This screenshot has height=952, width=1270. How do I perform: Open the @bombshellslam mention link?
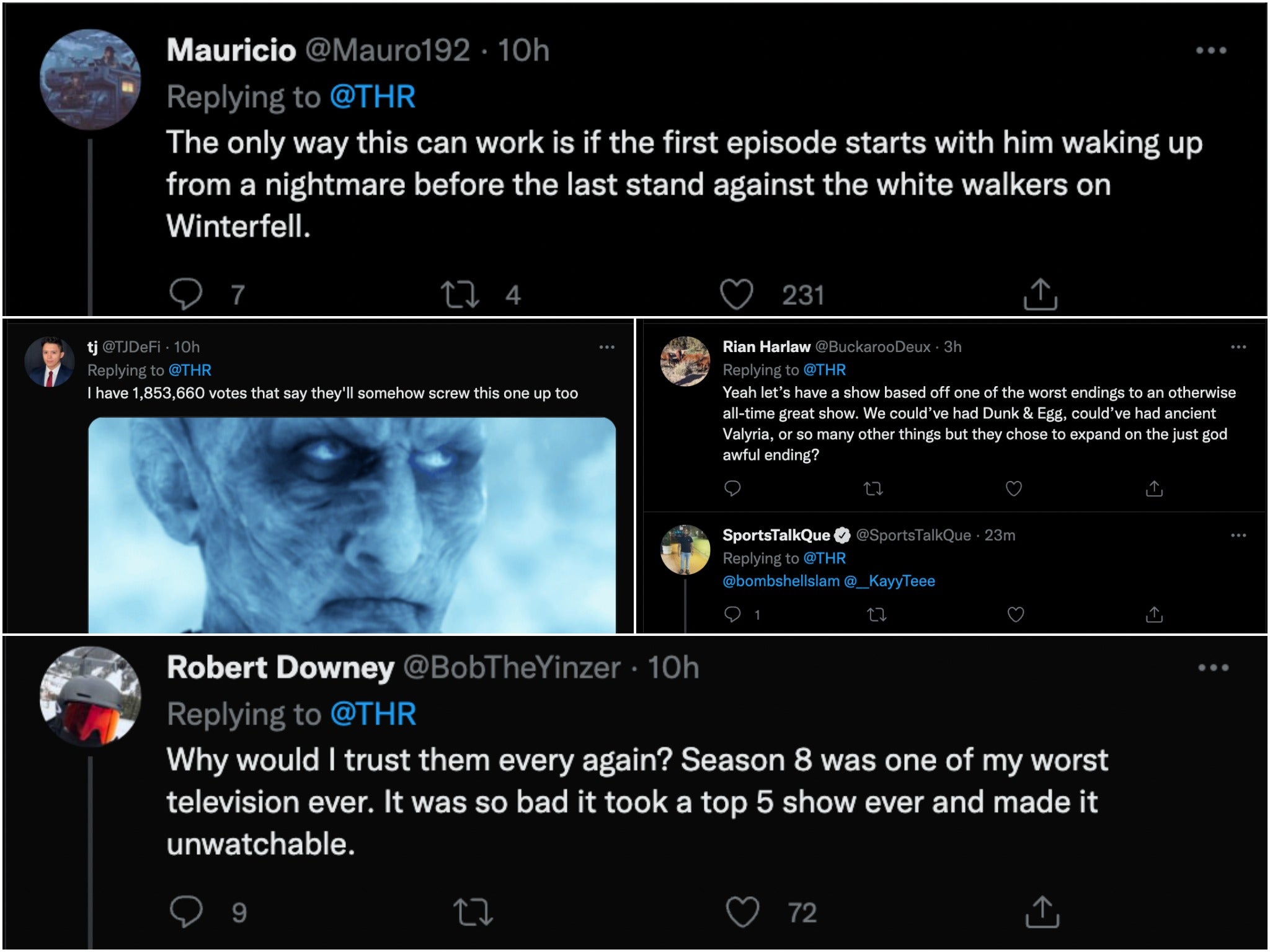[x=781, y=581]
